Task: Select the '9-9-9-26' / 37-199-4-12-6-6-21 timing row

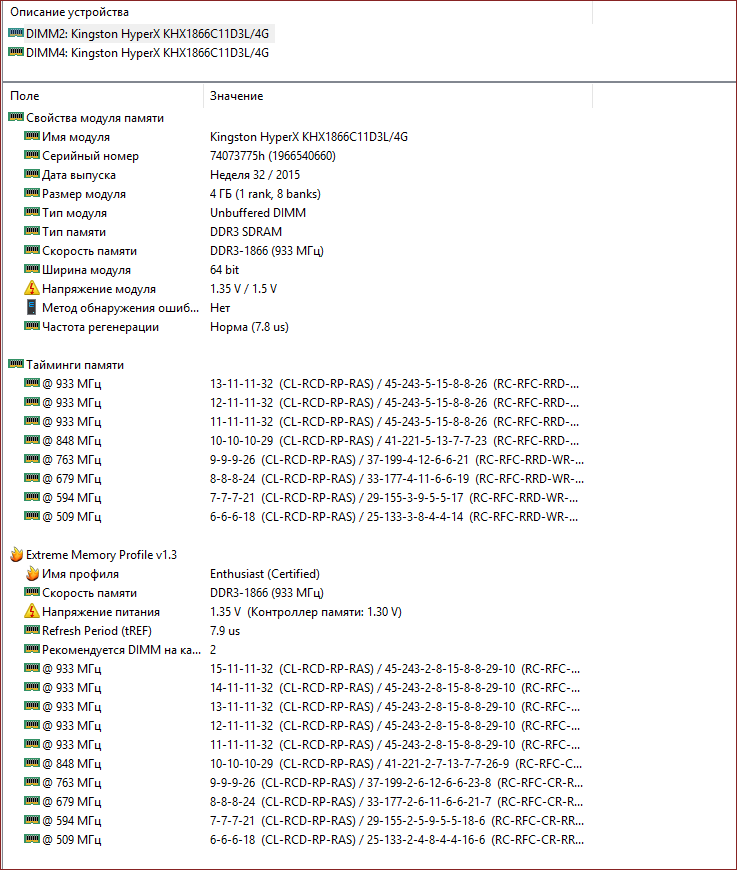Action: pos(304,460)
